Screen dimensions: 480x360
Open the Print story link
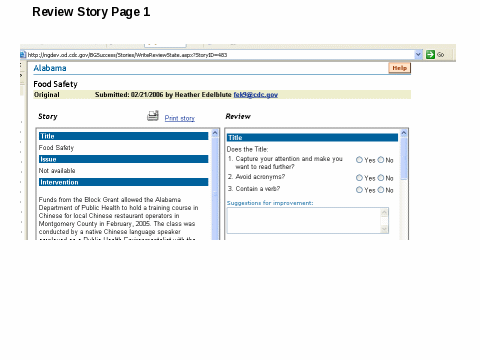[x=180, y=118]
